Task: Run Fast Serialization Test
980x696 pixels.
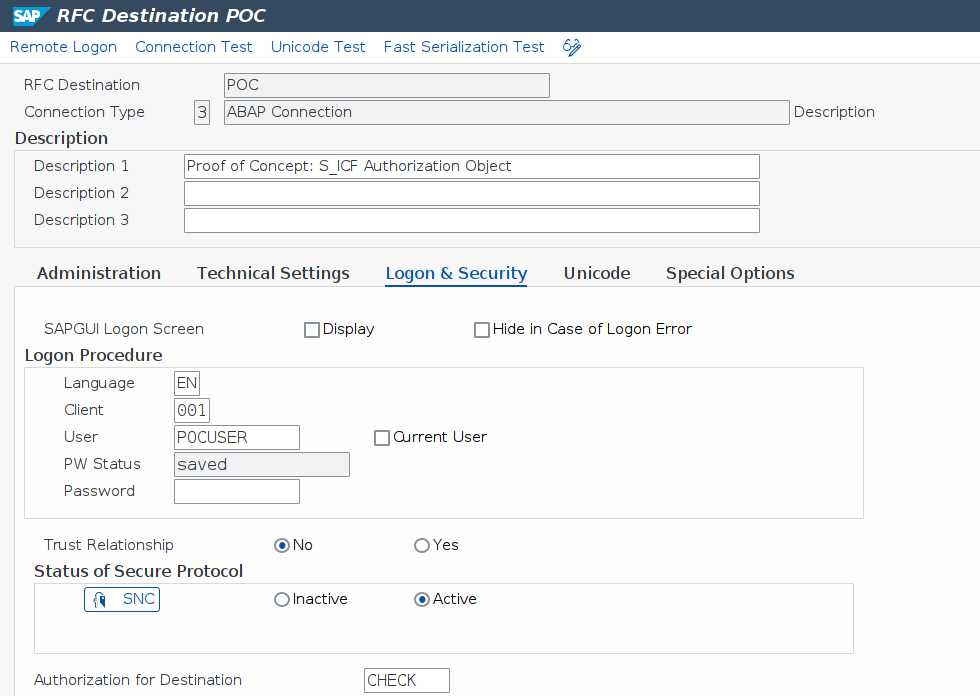Action: click(464, 47)
